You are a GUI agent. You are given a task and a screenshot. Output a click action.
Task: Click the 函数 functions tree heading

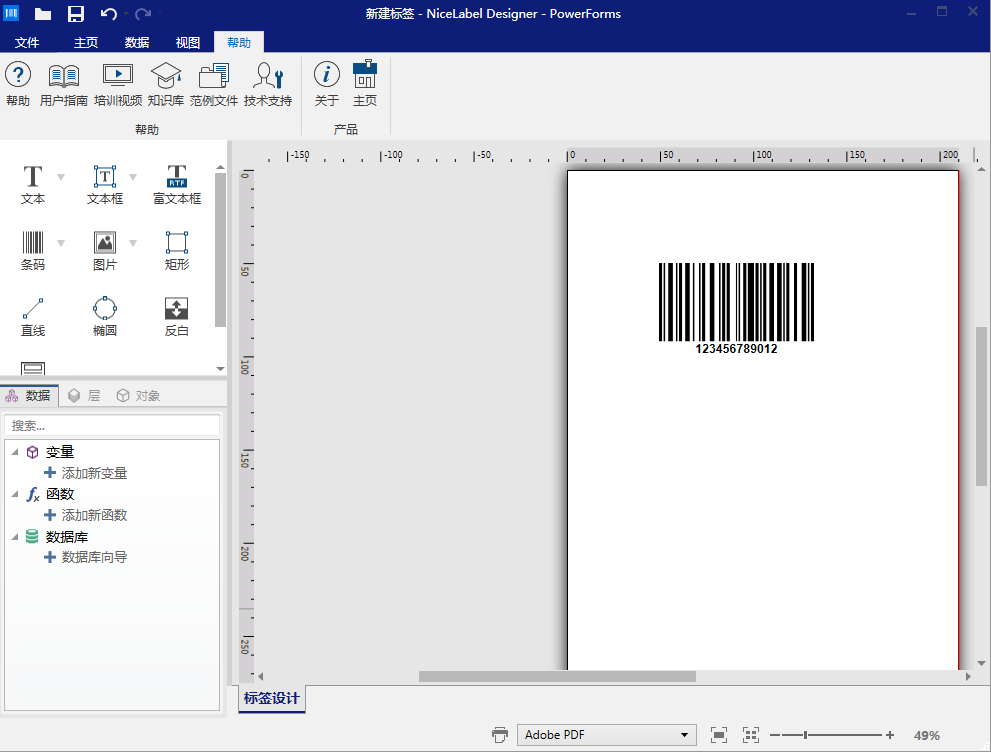point(60,494)
